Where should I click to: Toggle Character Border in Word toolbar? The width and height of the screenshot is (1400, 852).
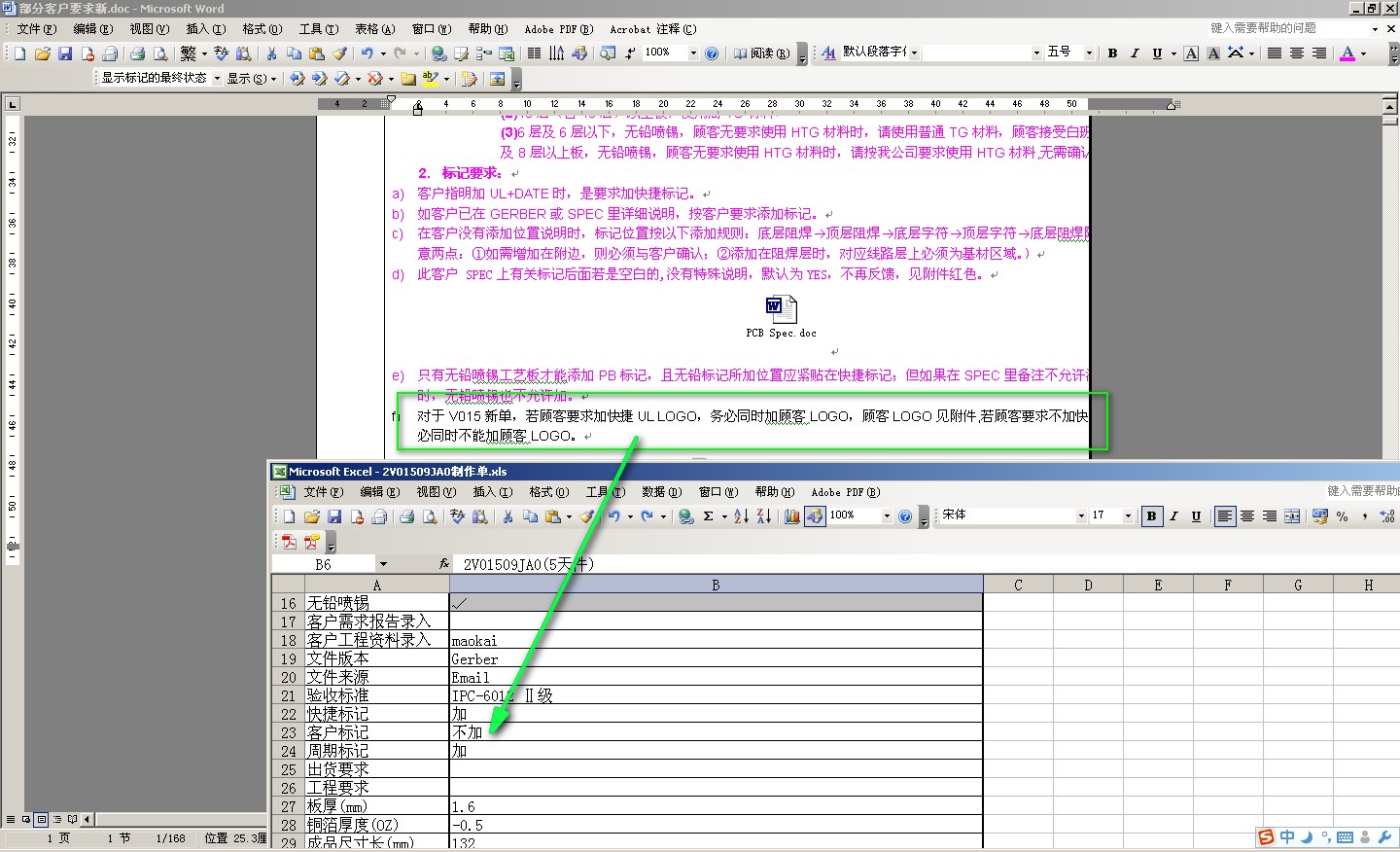tap(1191, 53)
